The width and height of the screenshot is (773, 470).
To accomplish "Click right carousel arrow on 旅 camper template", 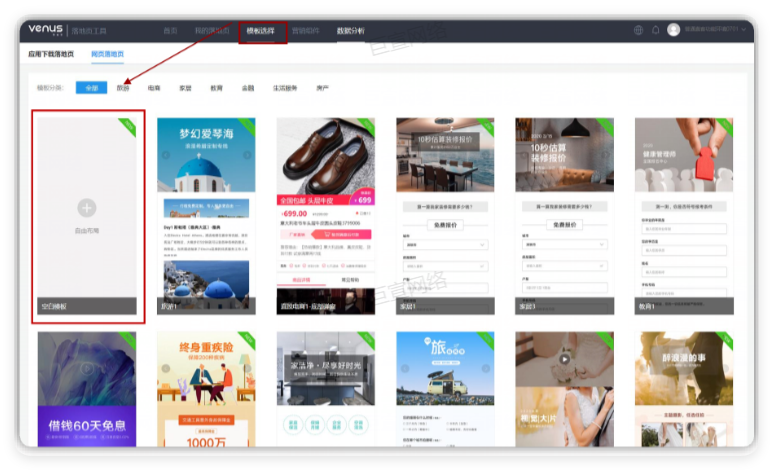I will click(x=486, y=368).
